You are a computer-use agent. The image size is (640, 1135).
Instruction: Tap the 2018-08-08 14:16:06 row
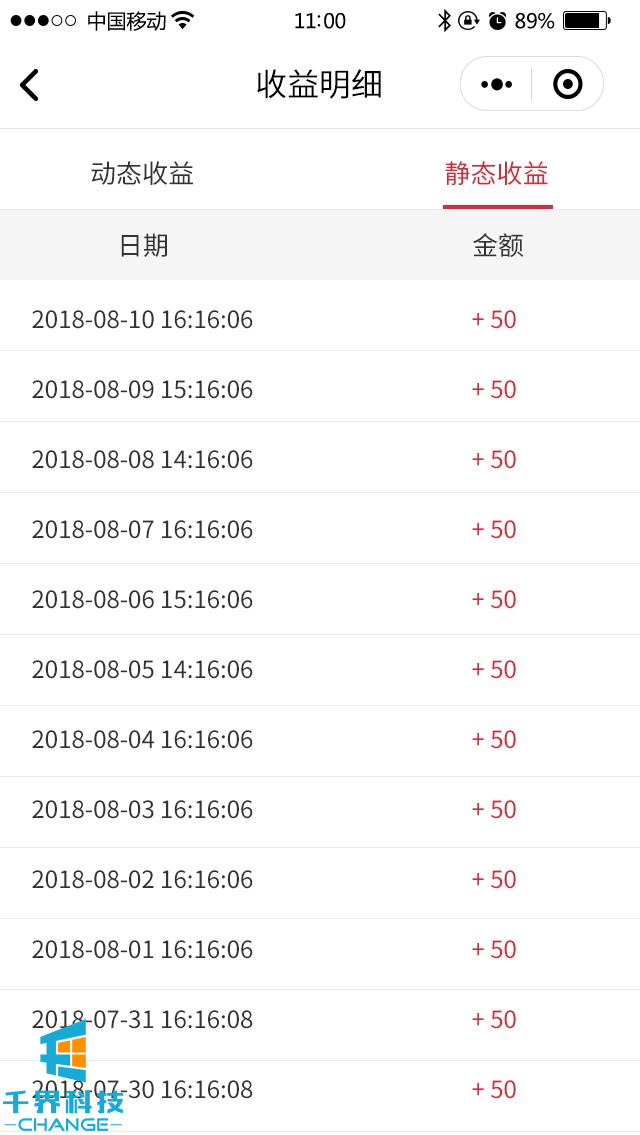[142, 459]
